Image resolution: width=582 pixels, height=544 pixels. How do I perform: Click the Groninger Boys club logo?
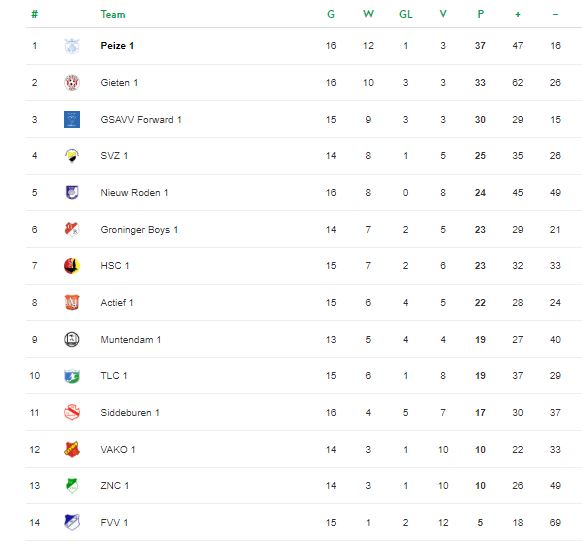point(72,229)
